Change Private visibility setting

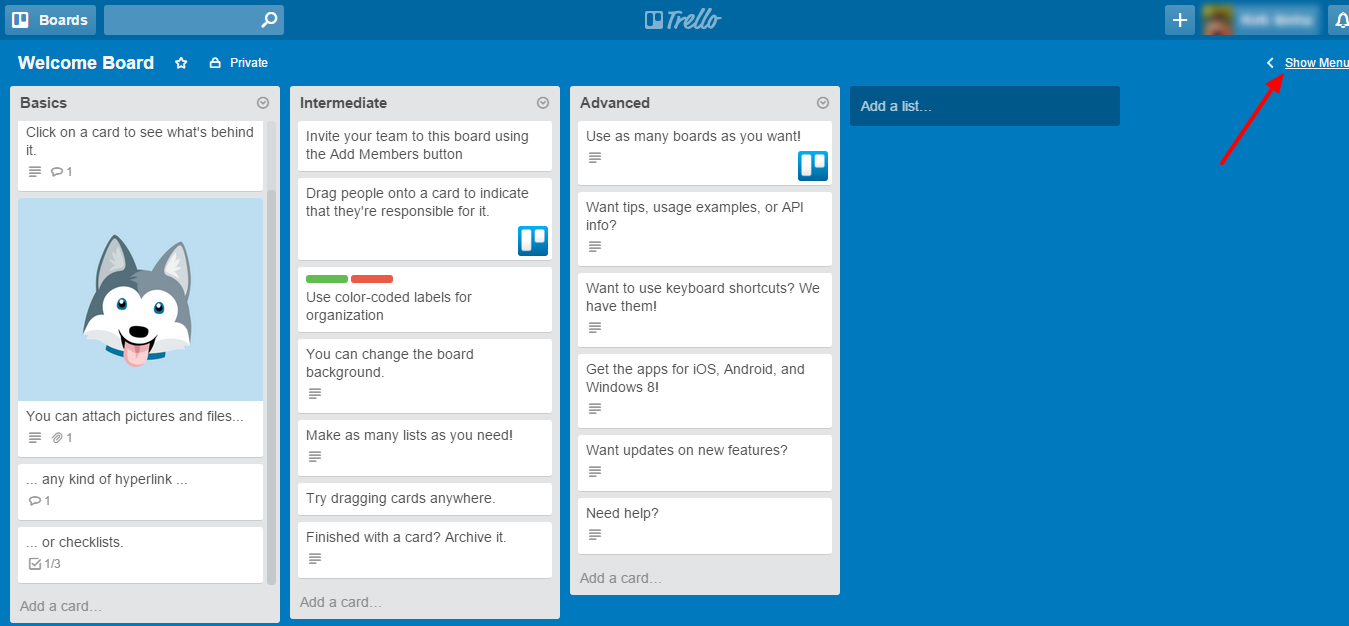238,63
